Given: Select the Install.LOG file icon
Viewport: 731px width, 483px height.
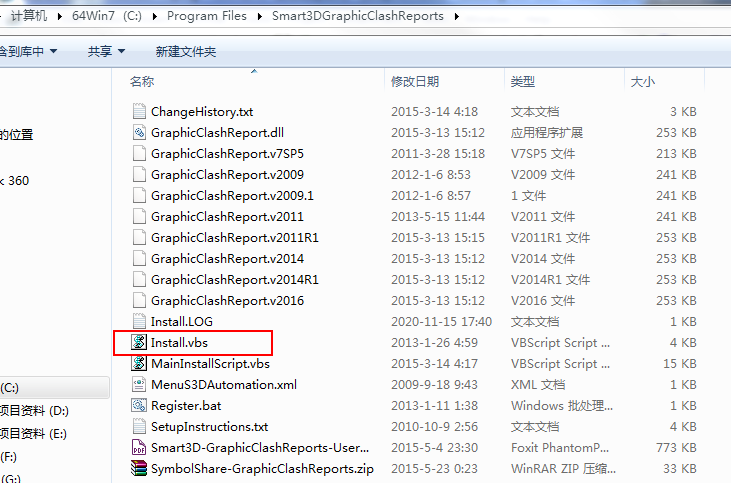Looking at the screenshot, I should [139, 321].
